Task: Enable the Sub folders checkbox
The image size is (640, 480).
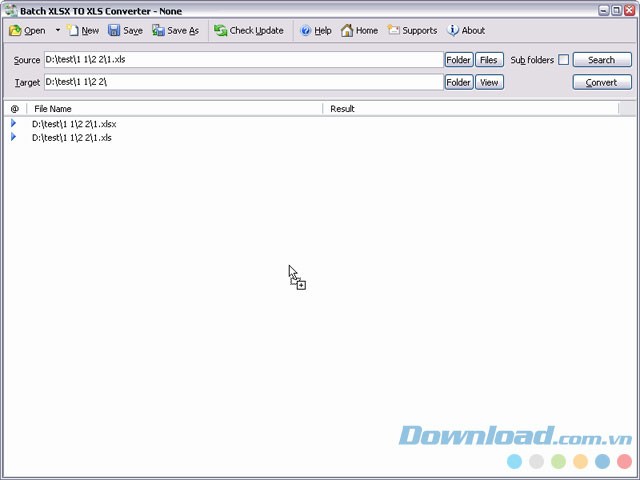Action: [x=563, y=60]
